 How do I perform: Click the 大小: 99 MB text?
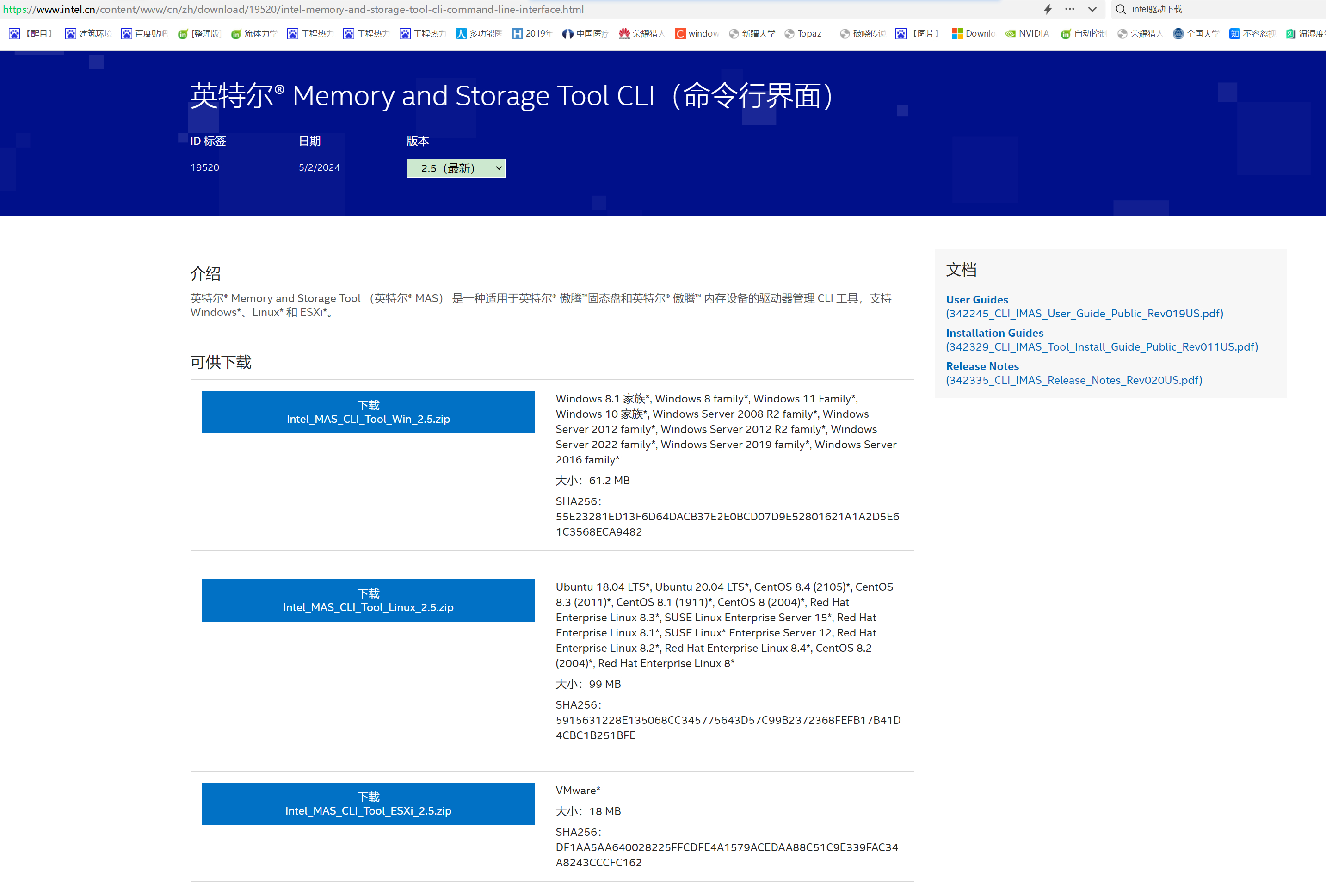tap(588, 684)
